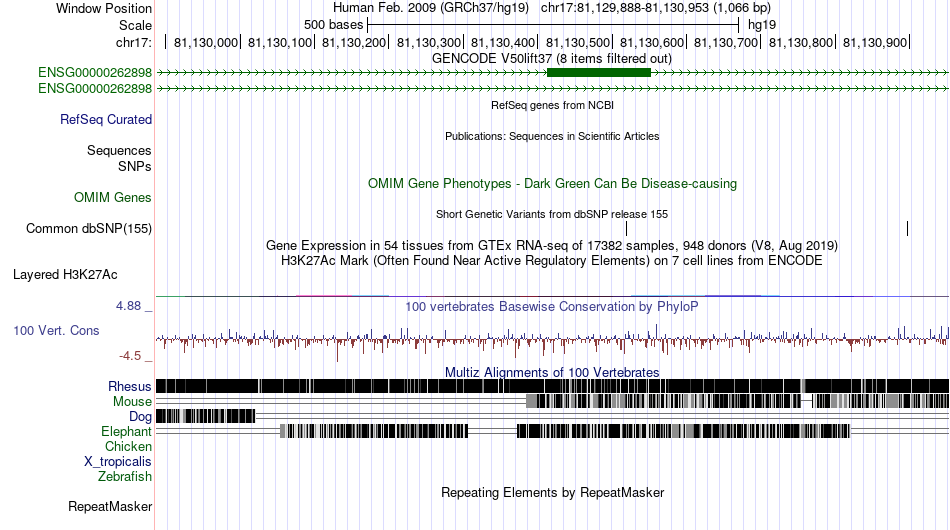
Task: Click the Dog alignment label
Action: pyautogui.click(x=140, y=416)
